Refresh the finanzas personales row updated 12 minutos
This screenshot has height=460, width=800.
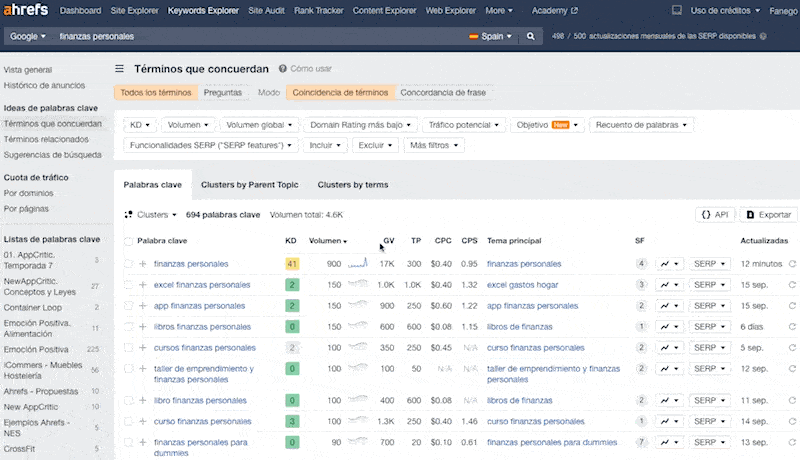click(792, 264)
